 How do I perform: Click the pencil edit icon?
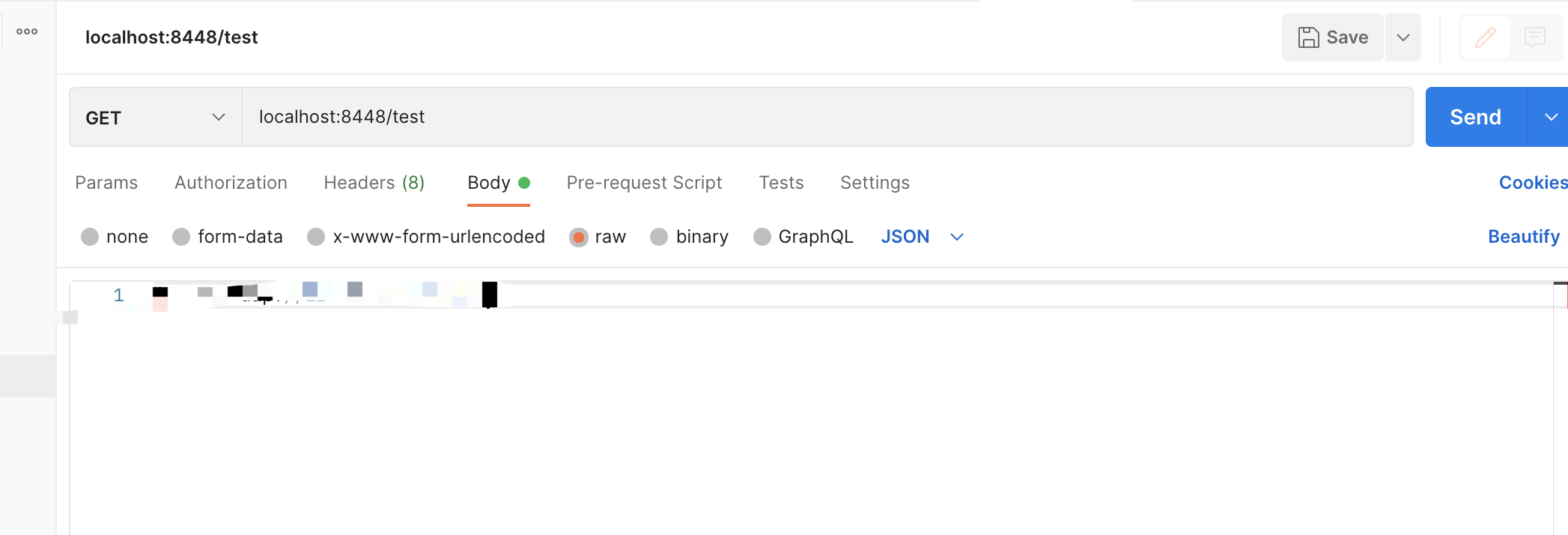[x=1486, y=37]
